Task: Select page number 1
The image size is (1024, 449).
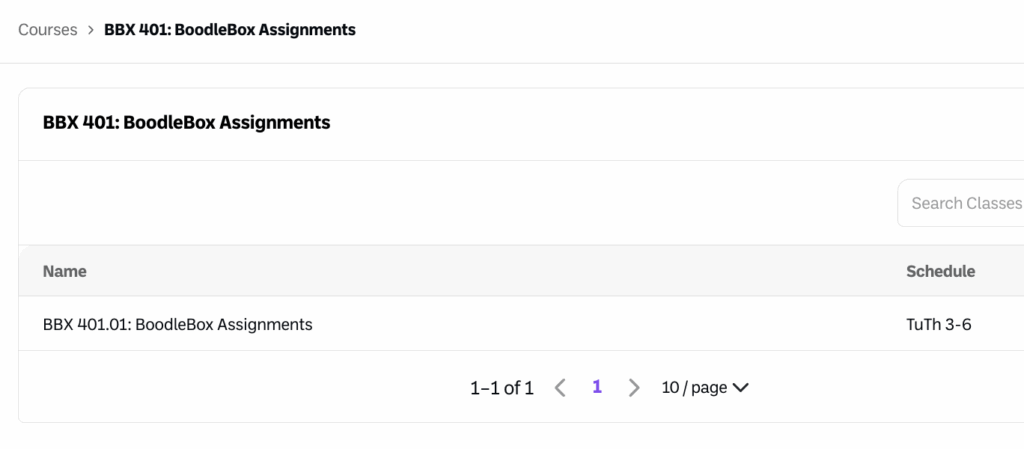Action: (x=597, y=387)
